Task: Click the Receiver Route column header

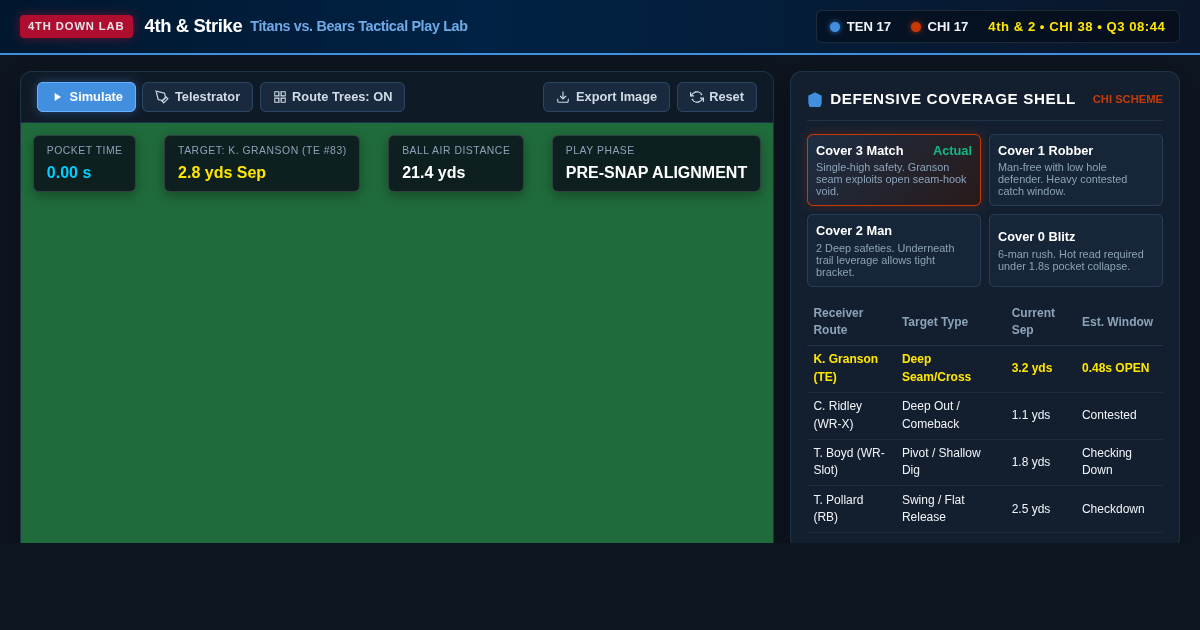Action: pos(838,321)
